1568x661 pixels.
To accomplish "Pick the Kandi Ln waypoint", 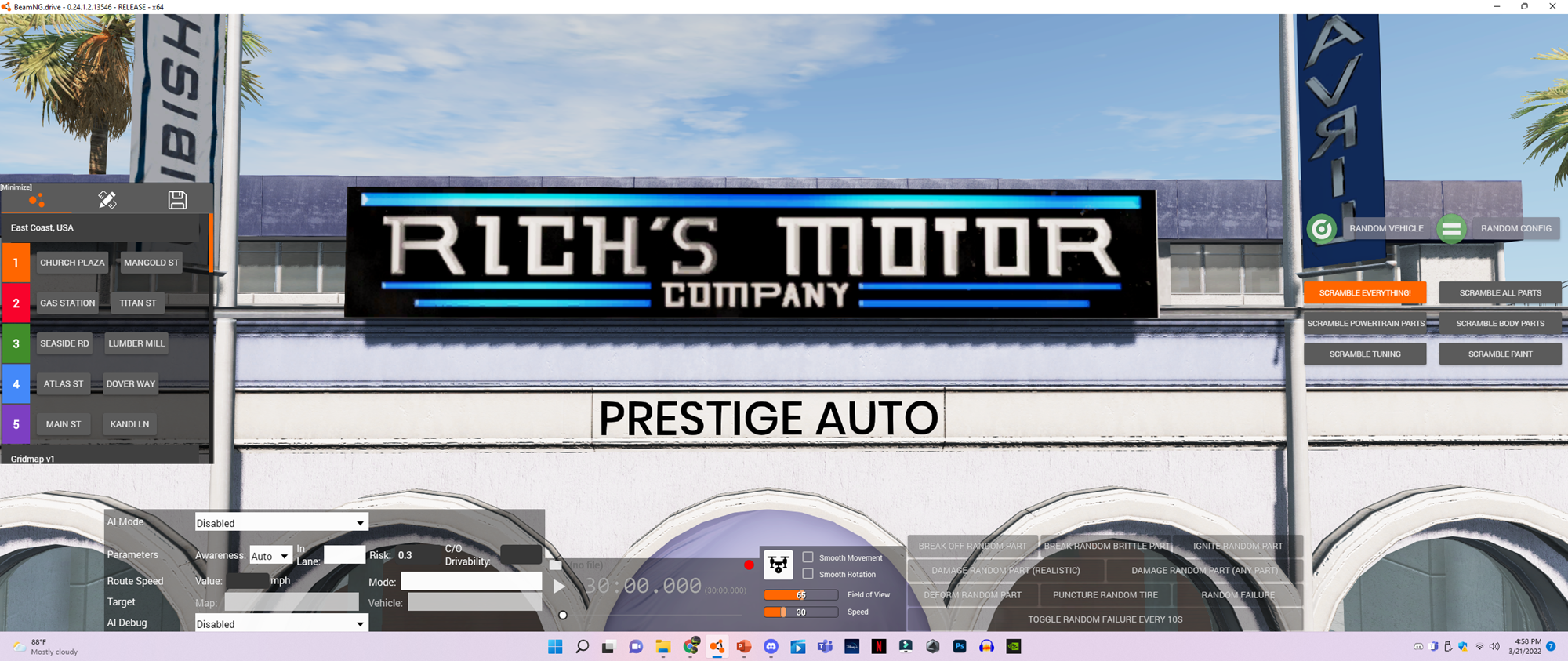I will click(x=129, y=424).
